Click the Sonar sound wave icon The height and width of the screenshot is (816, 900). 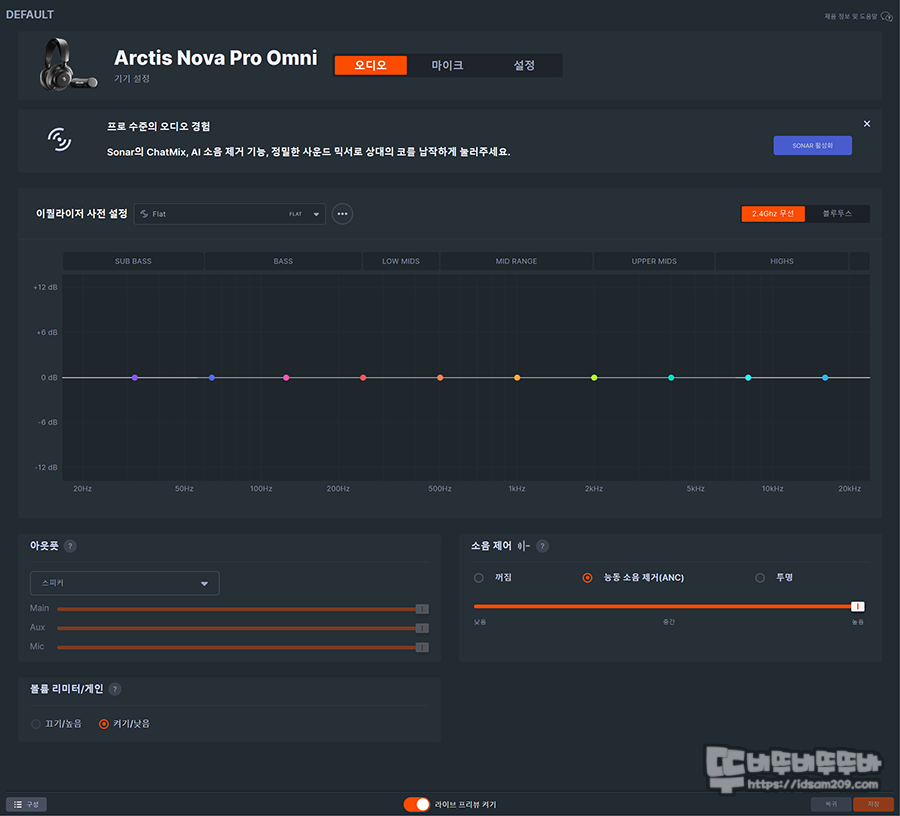pyautogui.click(x=59, y=139)
